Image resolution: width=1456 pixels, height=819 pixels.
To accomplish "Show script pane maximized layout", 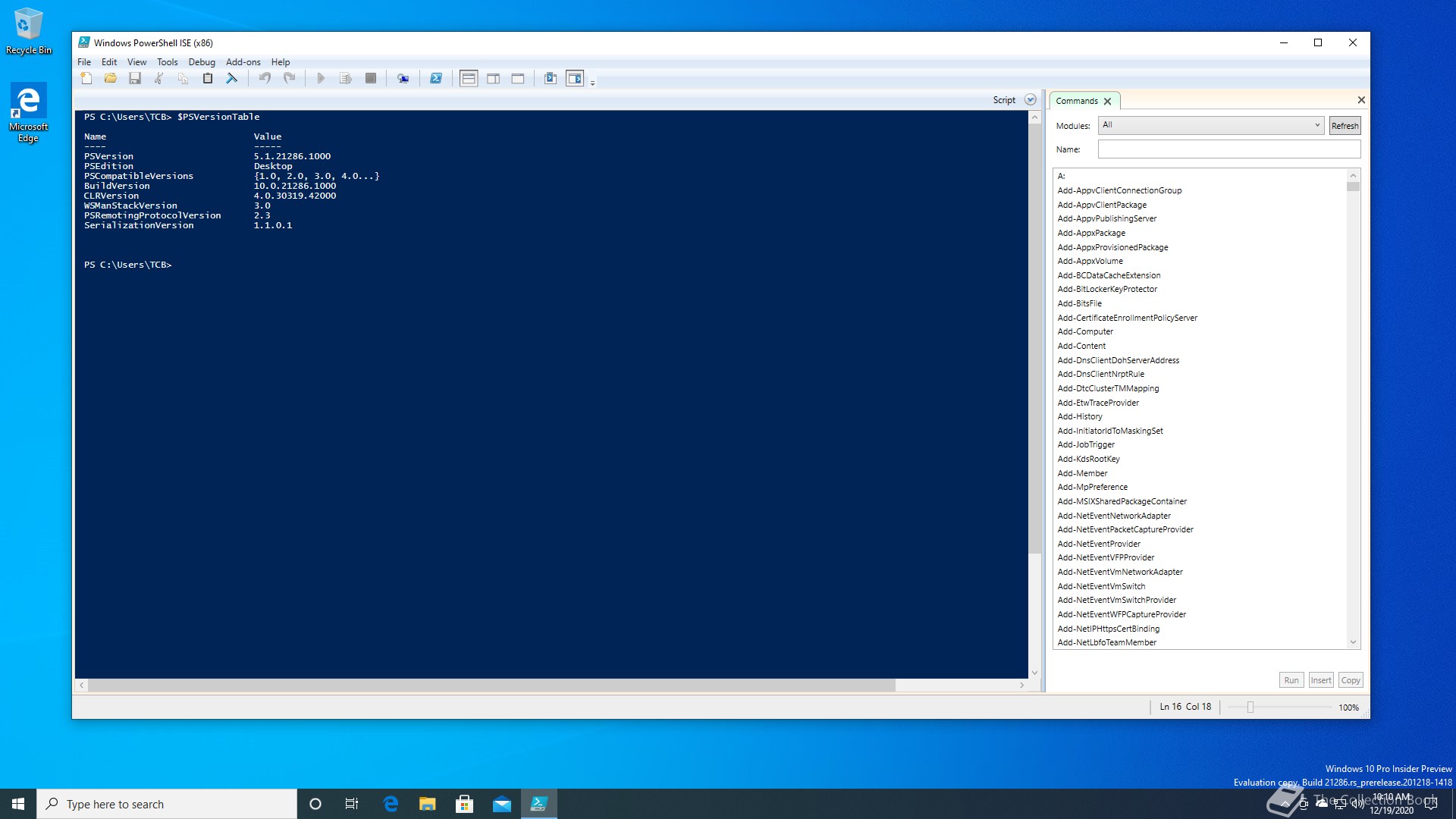I will pyautogui.click(x=518, y=78).
